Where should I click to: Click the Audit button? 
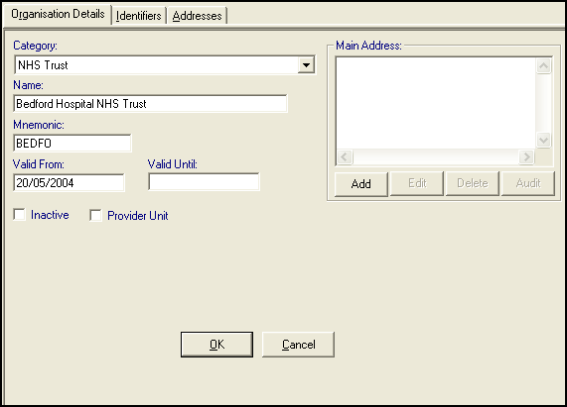tap(528, 184)
